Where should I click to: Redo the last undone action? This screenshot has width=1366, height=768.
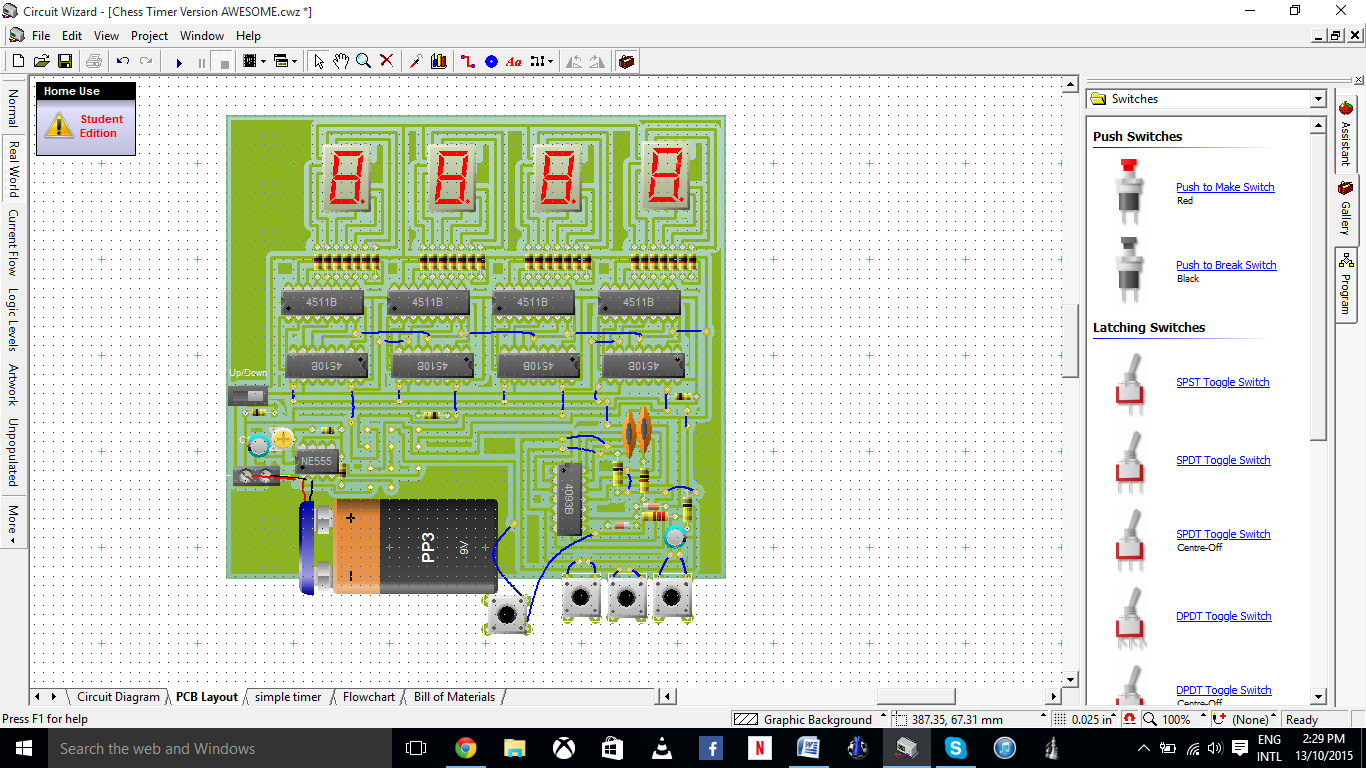pos(146,61)
